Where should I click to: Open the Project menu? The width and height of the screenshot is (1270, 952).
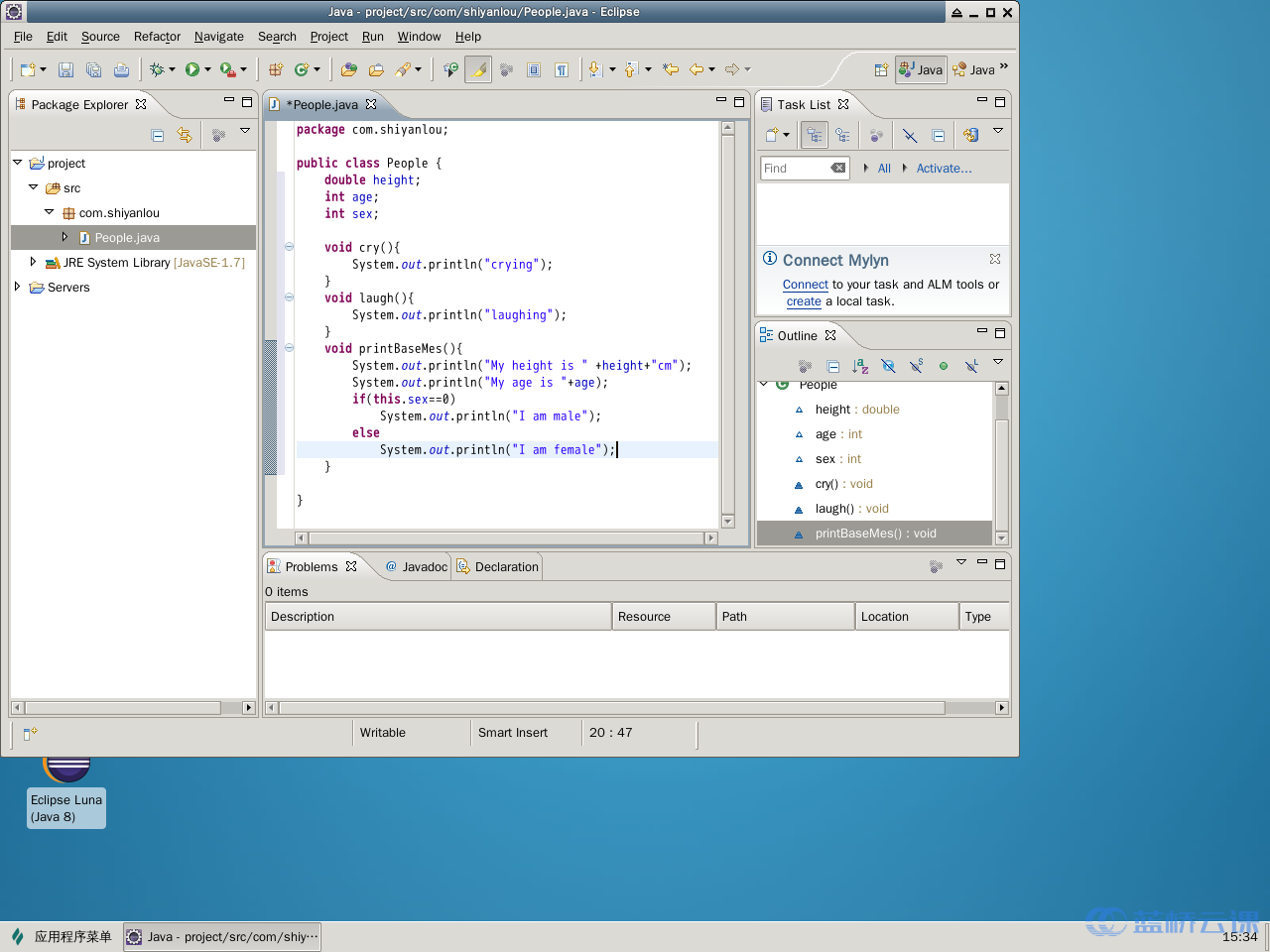coord(329,37)
